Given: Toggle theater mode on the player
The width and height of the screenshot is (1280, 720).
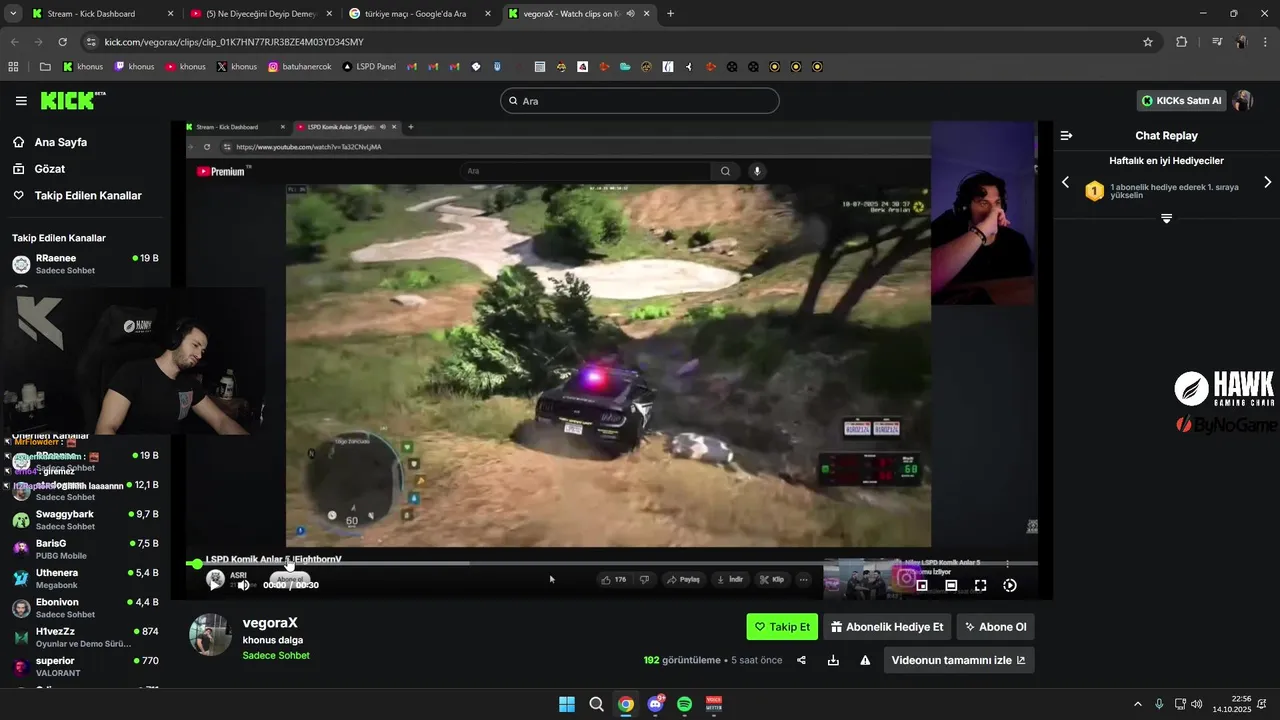Looking at the screenshot, I should click(951, 585).
